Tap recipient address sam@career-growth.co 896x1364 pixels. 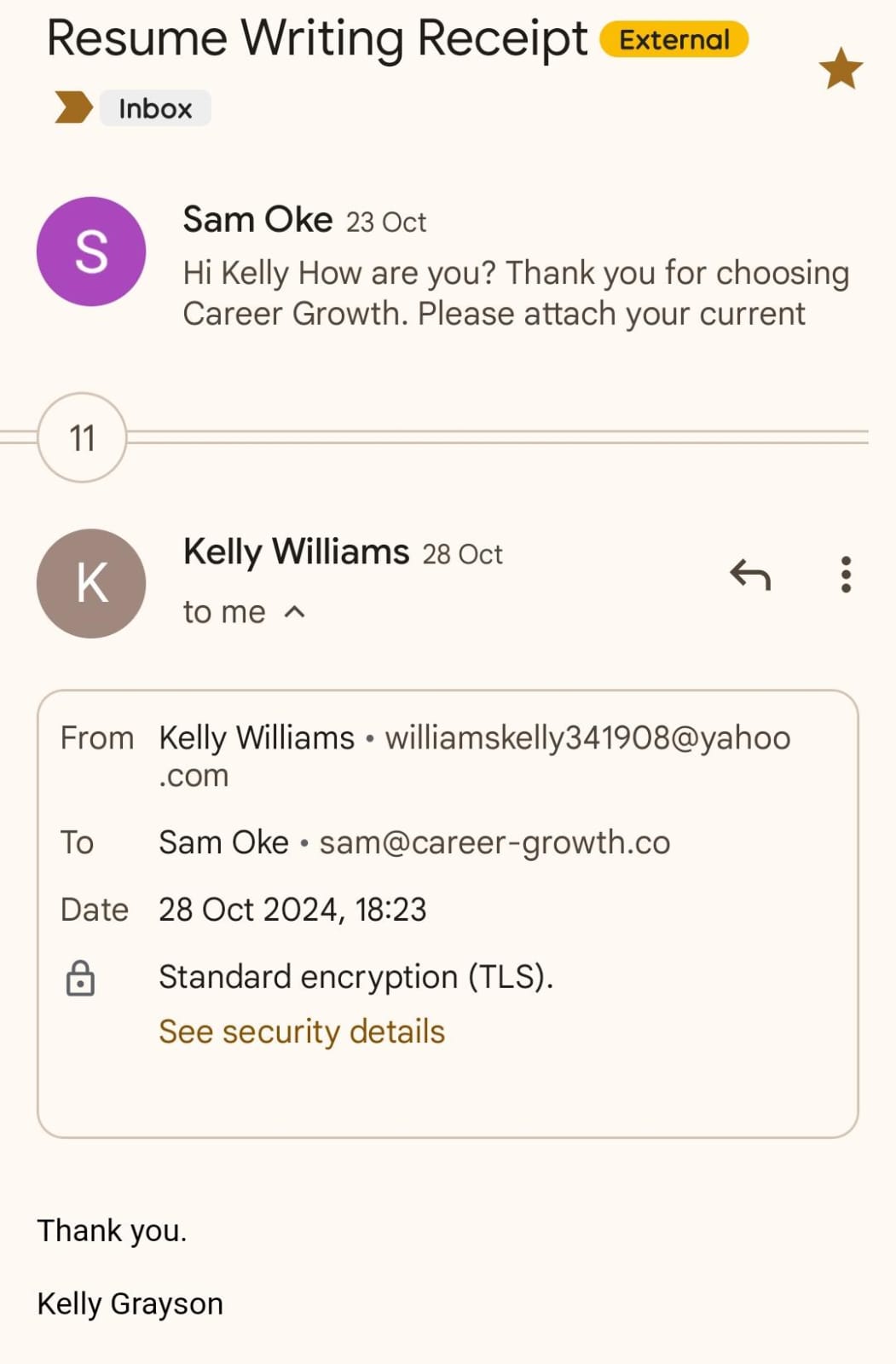[x=494, y=842]
